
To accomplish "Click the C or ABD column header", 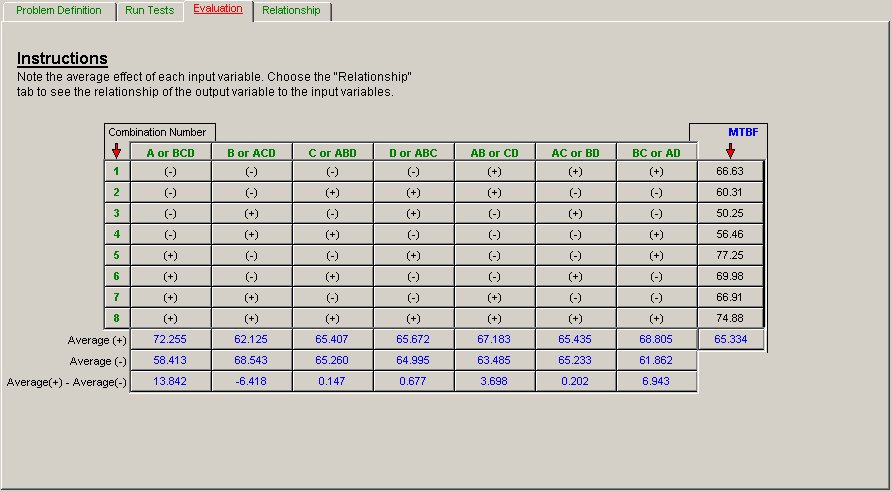I will (x=332, y=153).
